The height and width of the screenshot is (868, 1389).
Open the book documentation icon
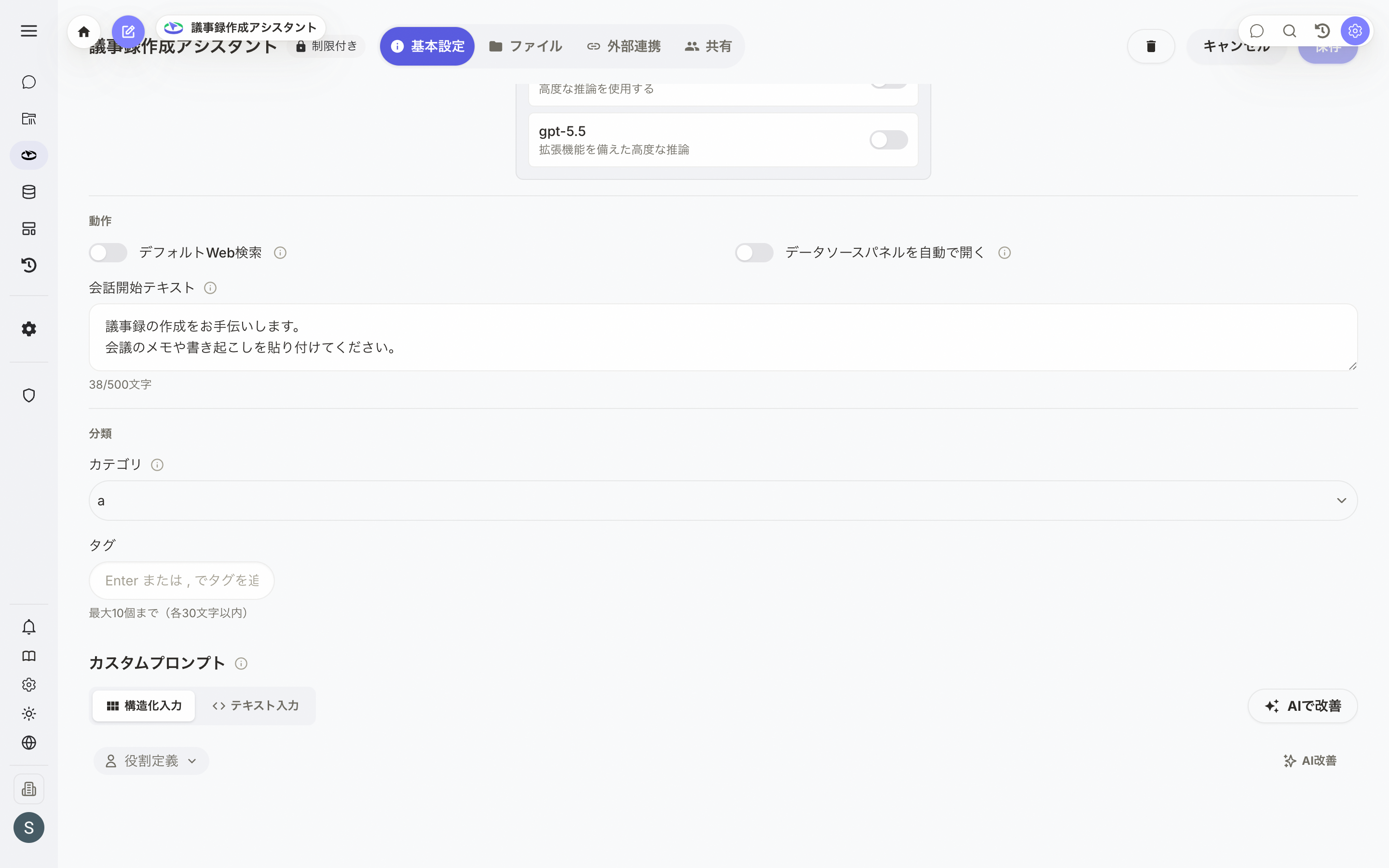point(29,656)
